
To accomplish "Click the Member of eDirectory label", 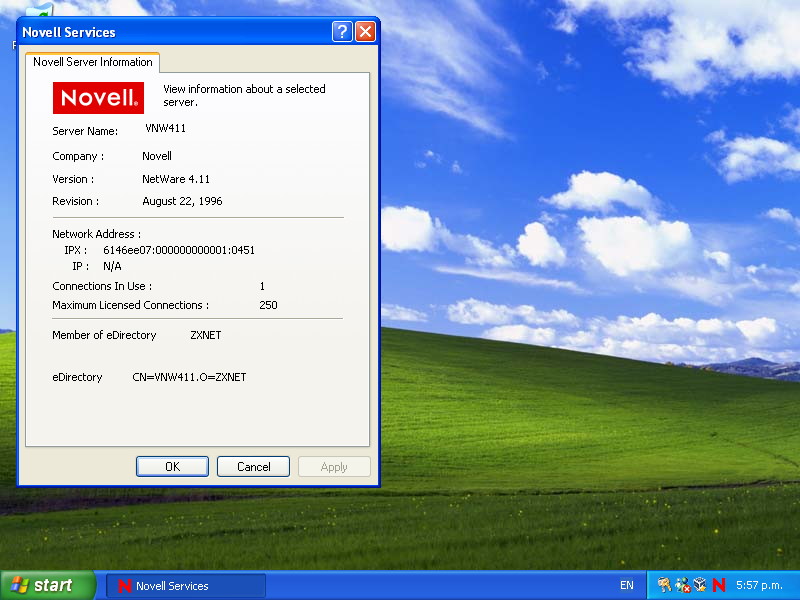I will pos(104,335).
